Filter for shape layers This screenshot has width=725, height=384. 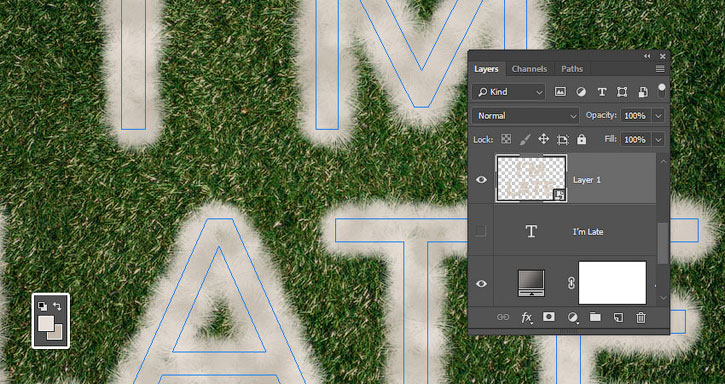click(x=622, y=92)
